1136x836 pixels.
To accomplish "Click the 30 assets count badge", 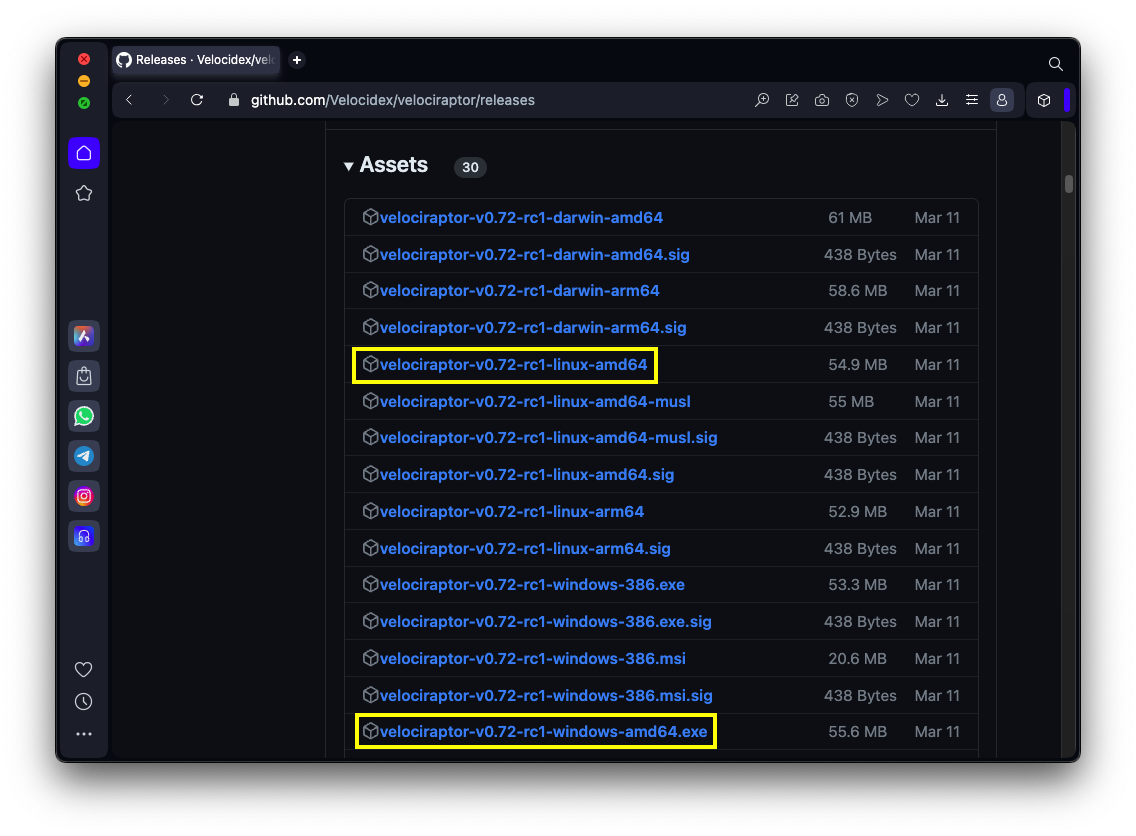I will click(x=470, y=167).
